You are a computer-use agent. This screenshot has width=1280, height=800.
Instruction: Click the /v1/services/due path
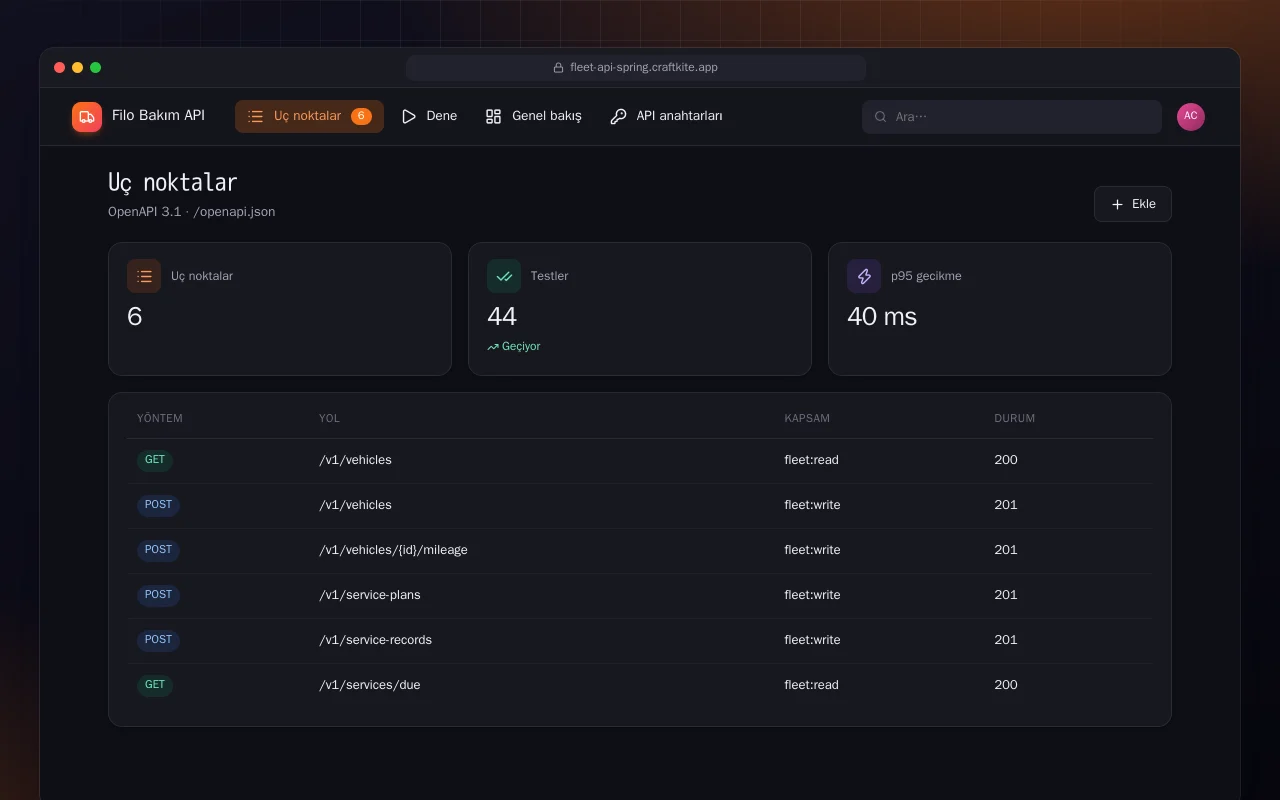[x=369, y=685]
